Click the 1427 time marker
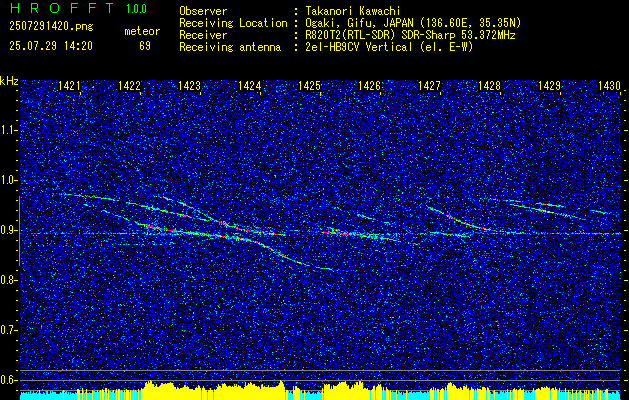Image resolution: width=629 pixels, height=400 pixels. pyautogui.click(x=429, y=86)
